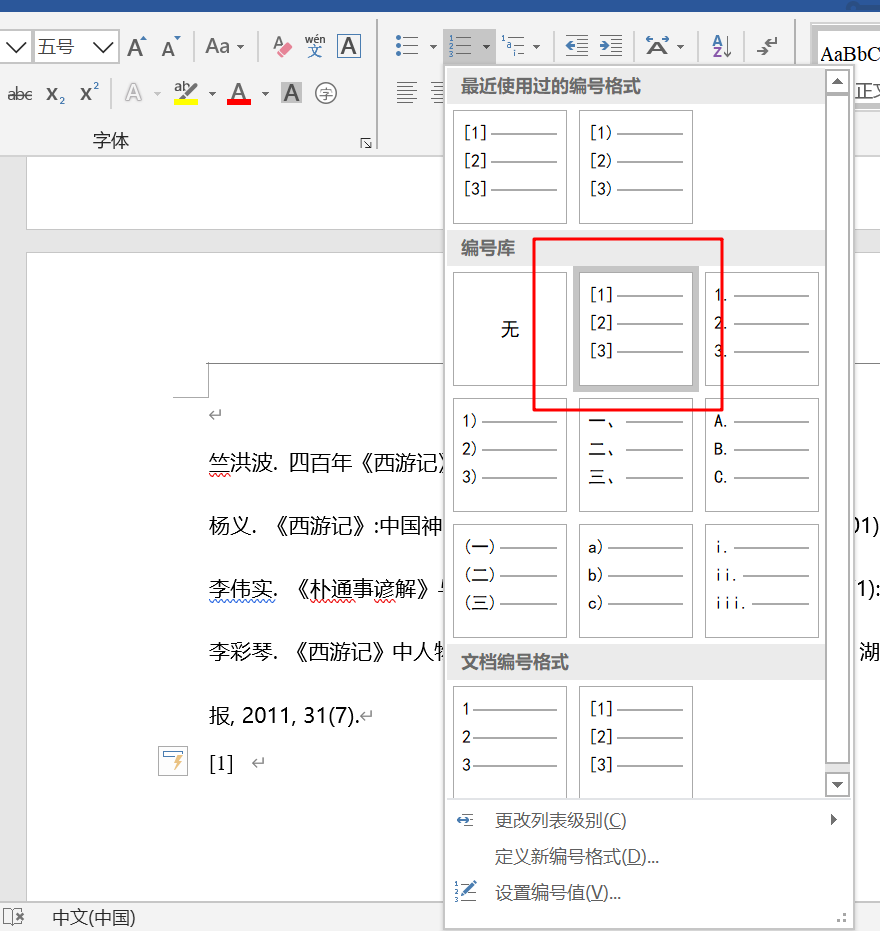Click the Bullets list icon
The image size is (880, 931).
(407, 46)
